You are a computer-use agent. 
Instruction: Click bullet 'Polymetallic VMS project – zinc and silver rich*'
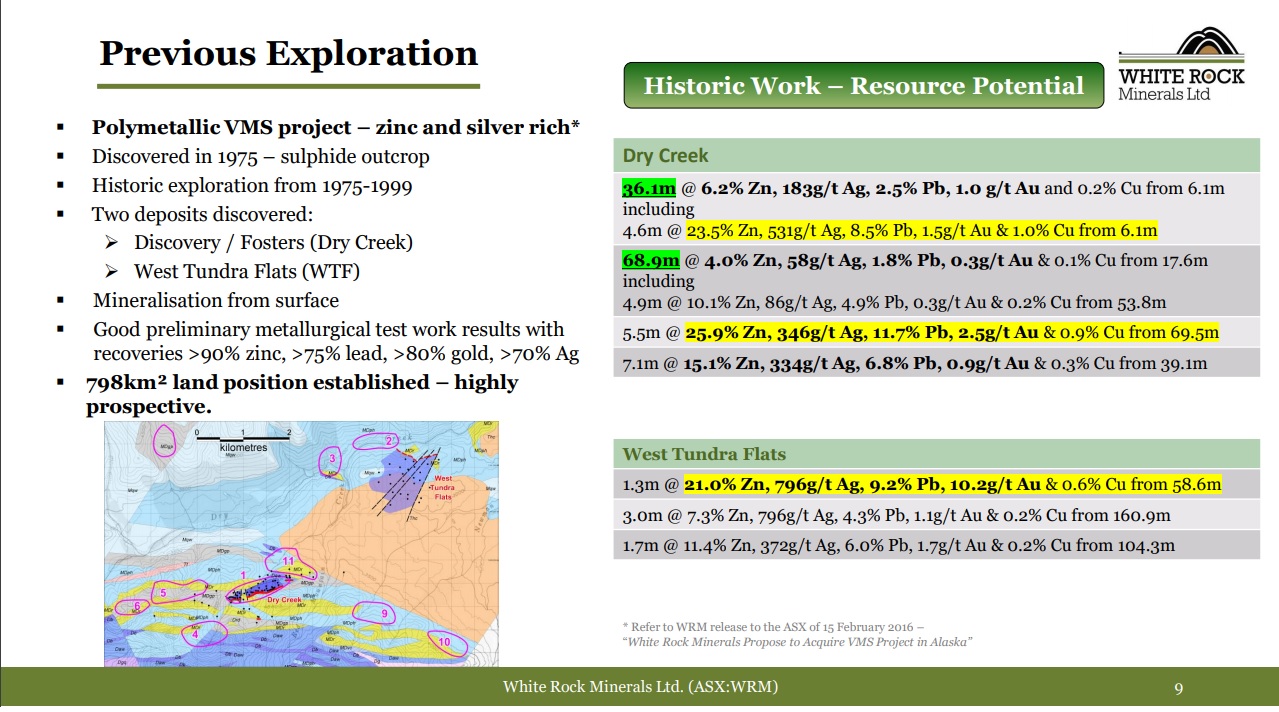point(336,128)
